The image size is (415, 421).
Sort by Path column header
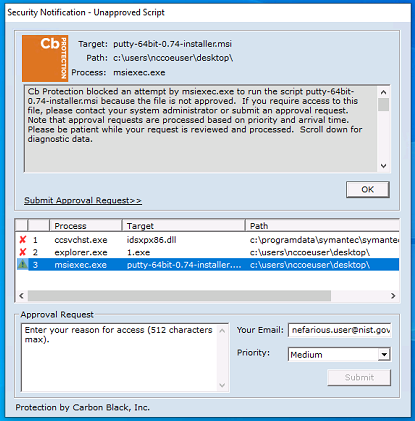coord(322,226)
